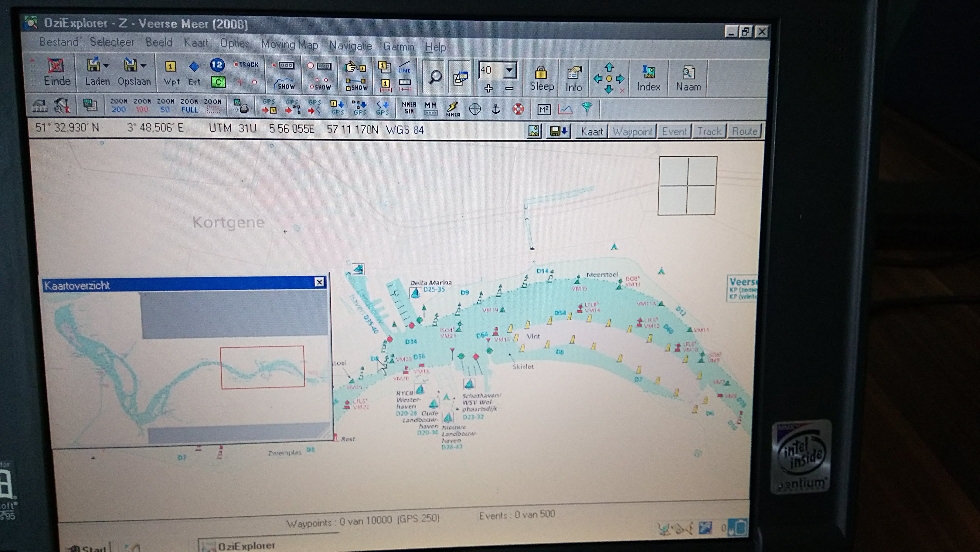
Task: Click the crosshair target icon
Action: [x=474, y=109]
